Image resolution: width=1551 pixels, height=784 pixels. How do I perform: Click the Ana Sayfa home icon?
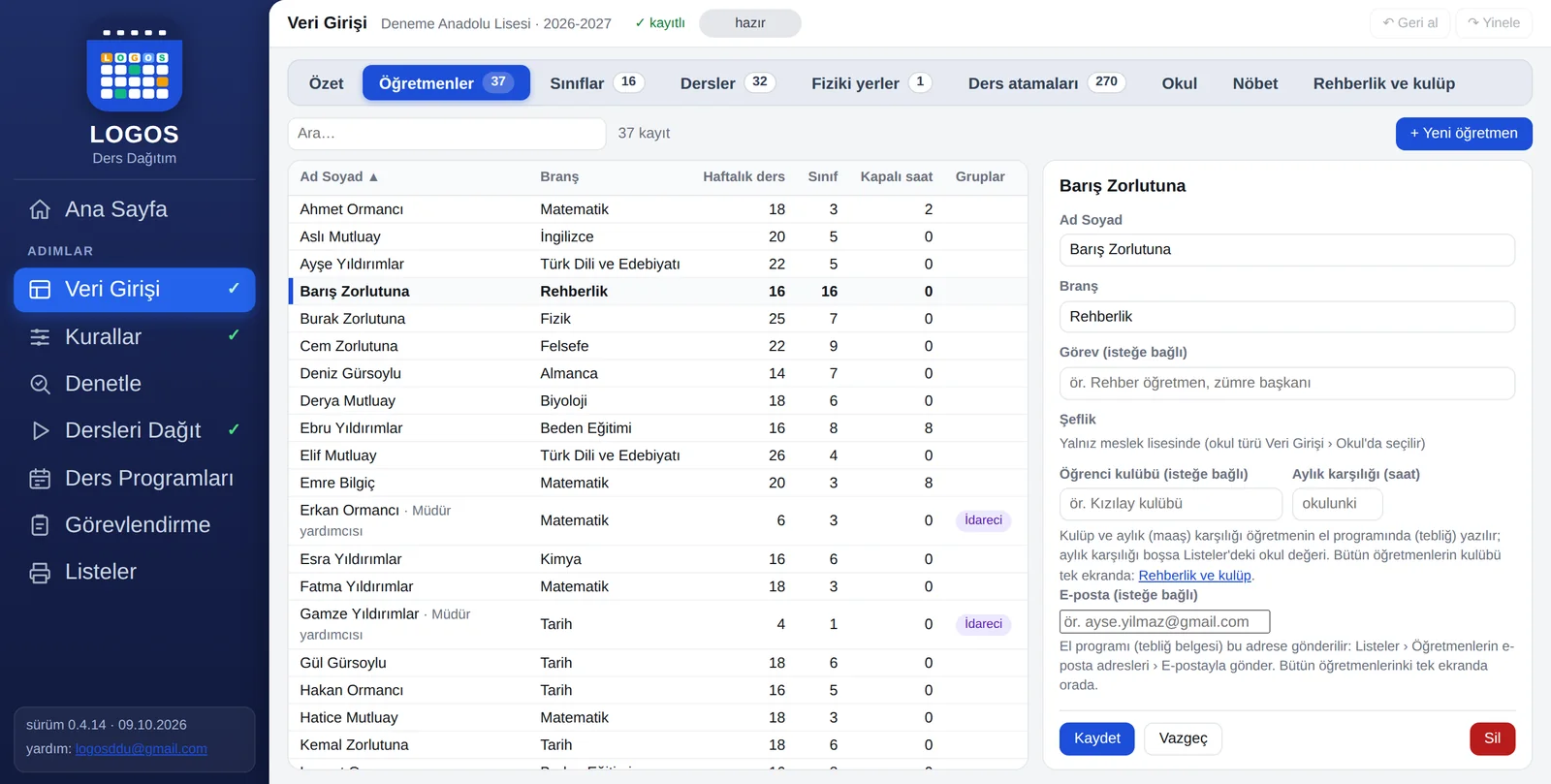click(x=40, y=209)
